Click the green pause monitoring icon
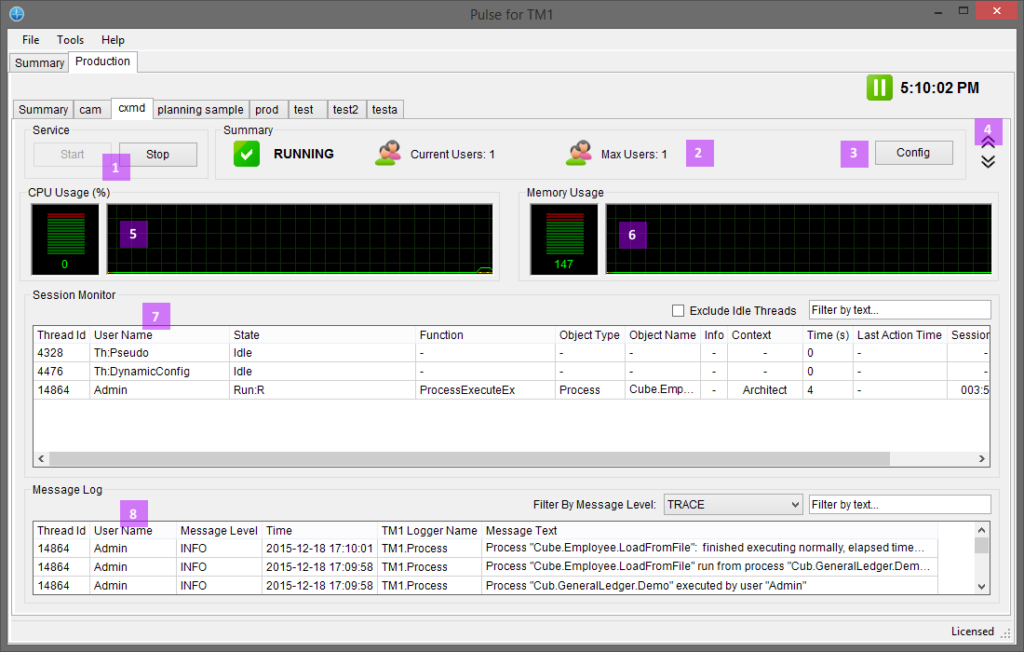Screen dimensions: 1024x652 coord(879,88)
